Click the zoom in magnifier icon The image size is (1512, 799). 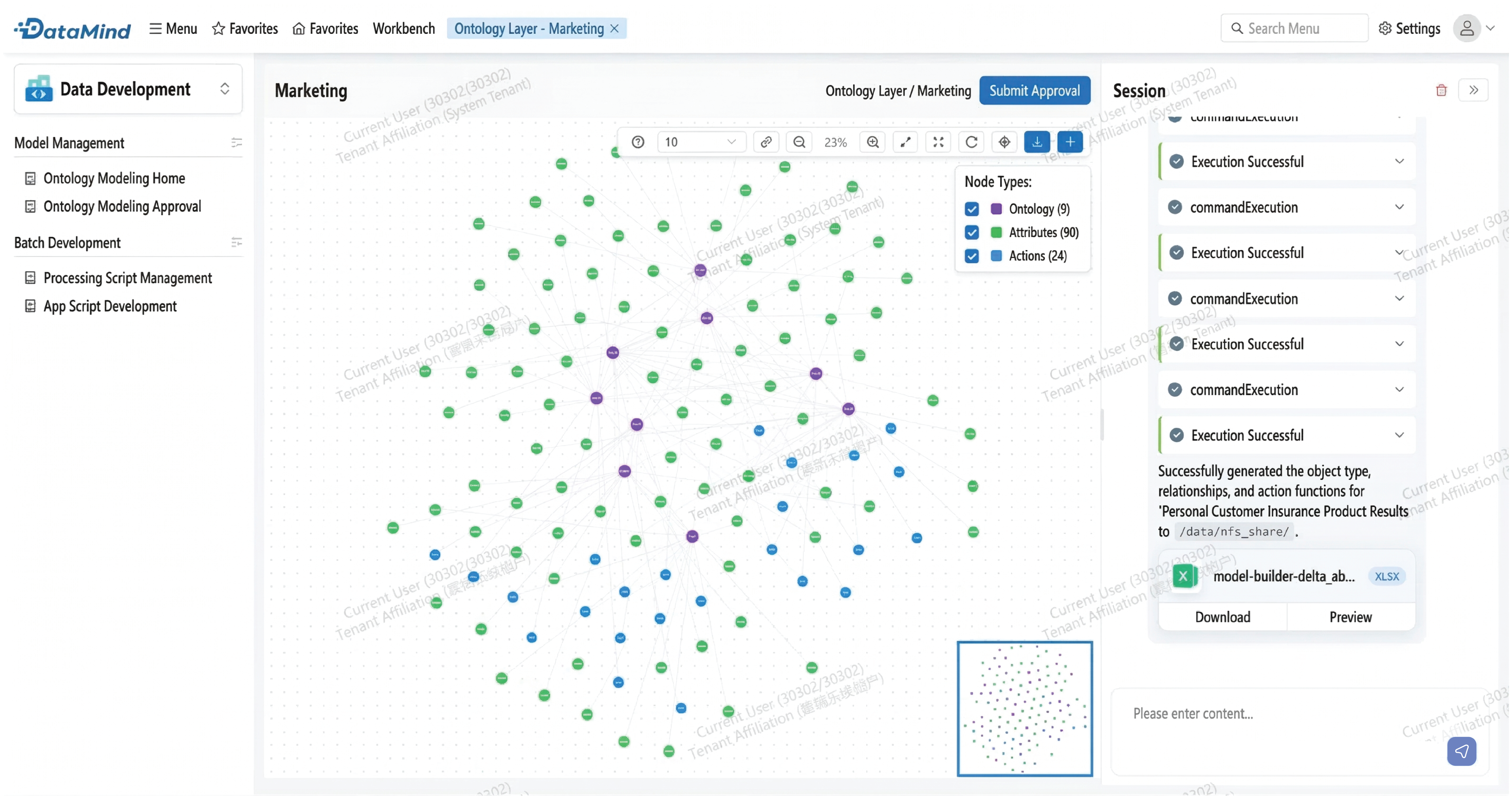872,142
